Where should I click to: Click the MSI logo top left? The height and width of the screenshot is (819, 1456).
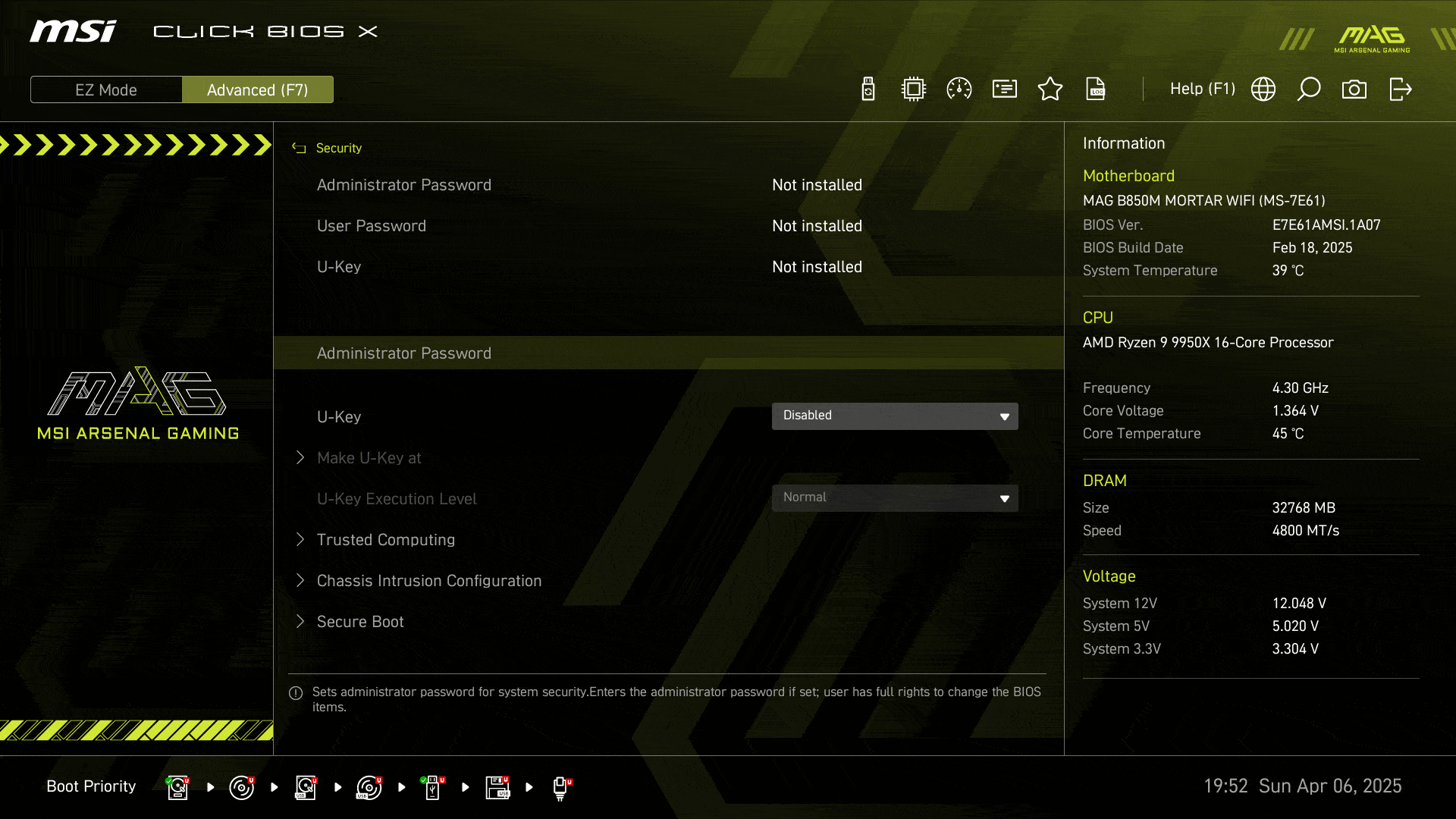click(x=73, y=31)
